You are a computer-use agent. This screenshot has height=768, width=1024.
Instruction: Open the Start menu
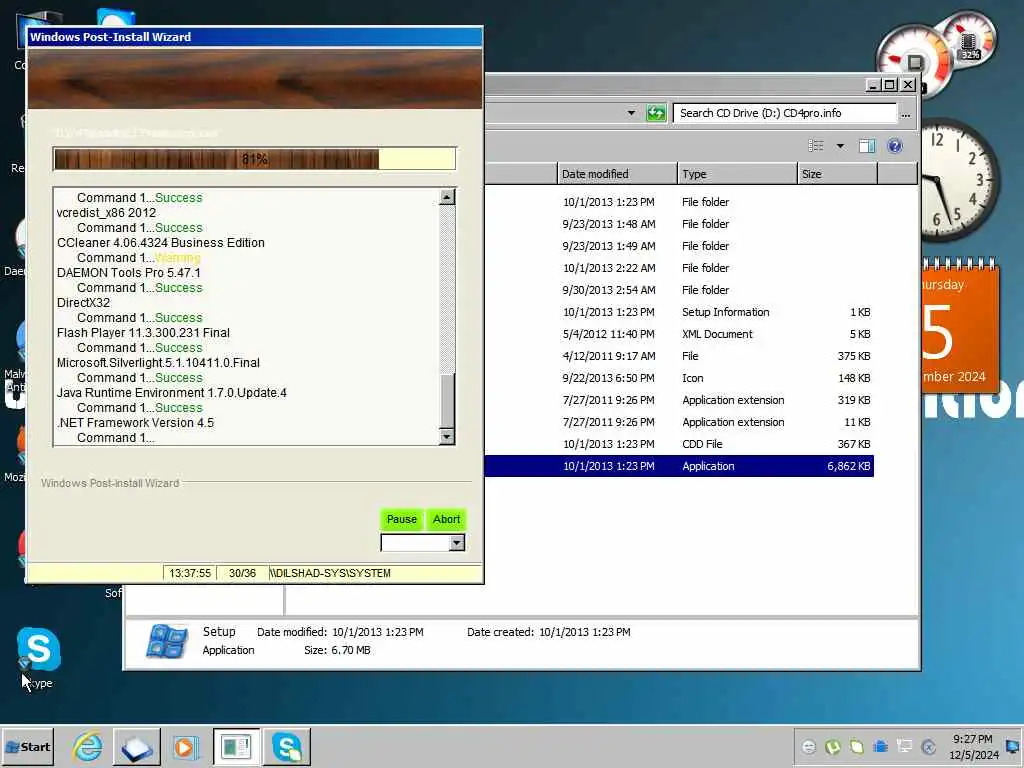27,747
